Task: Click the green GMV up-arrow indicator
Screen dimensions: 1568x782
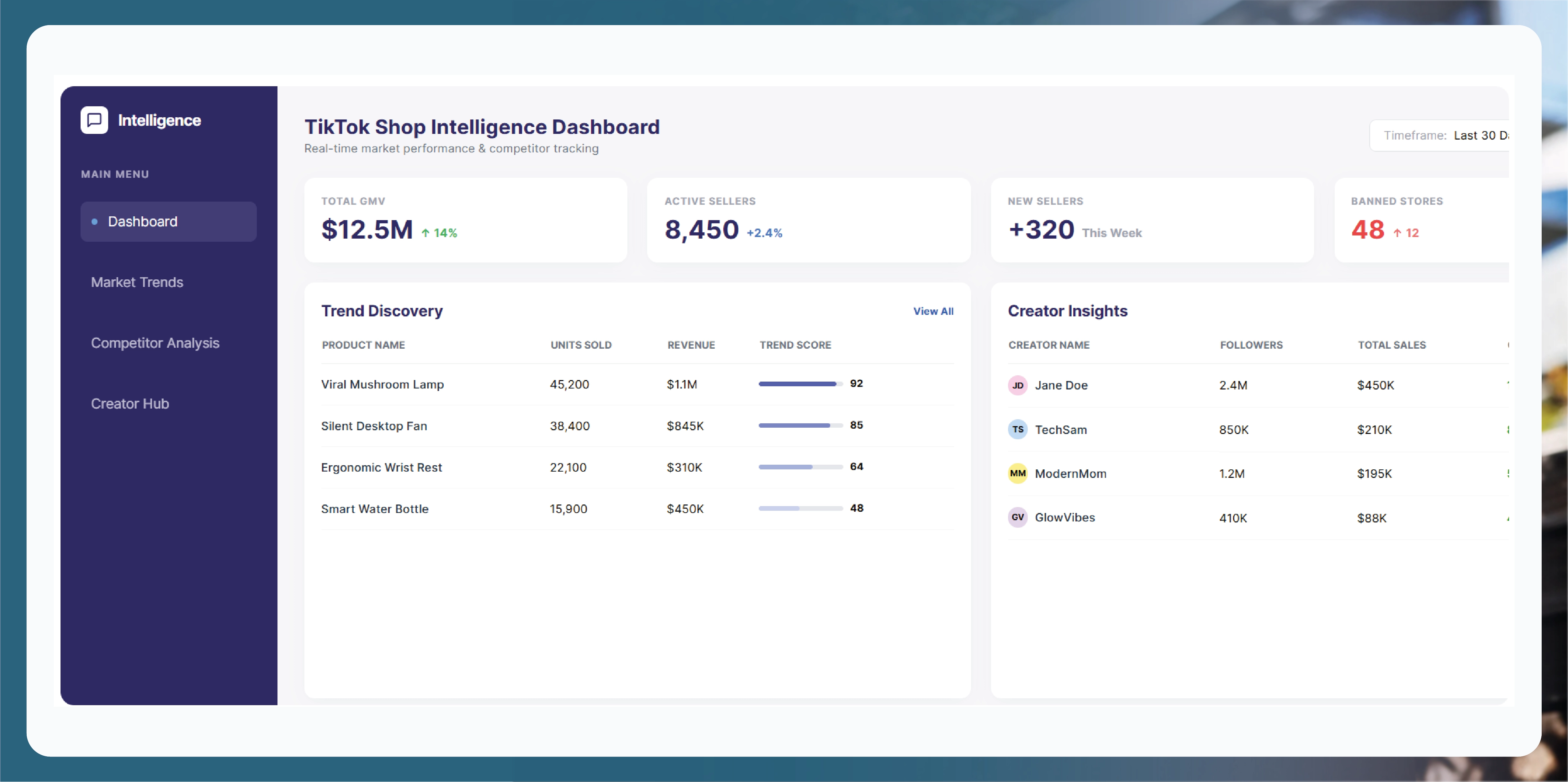Action: [x=425, y=233]
